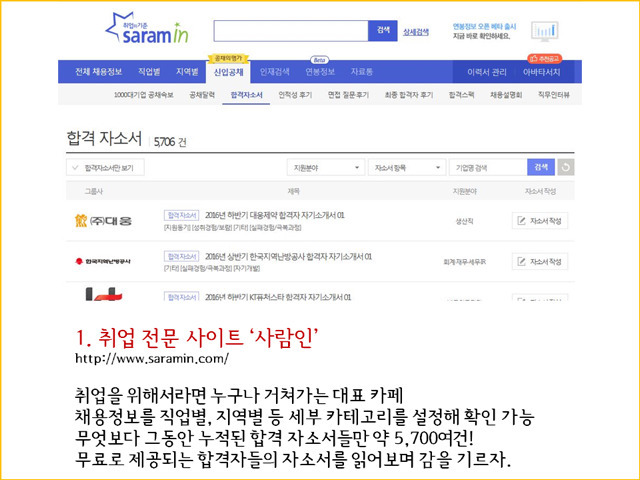Open 전체 채용정보 menu

pyautogui.click(x=98, y=72)
